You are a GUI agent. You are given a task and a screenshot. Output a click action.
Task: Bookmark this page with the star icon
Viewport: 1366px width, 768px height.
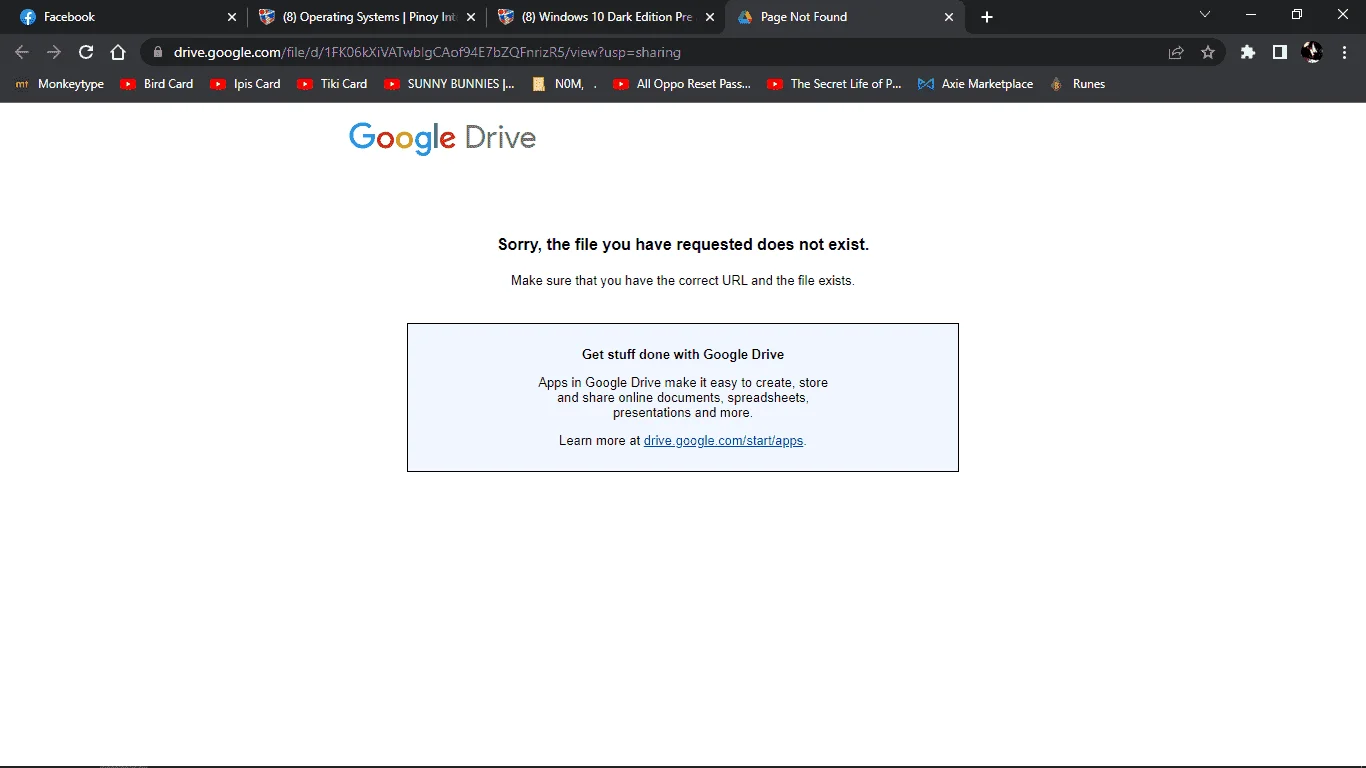tap(1208, 52)
